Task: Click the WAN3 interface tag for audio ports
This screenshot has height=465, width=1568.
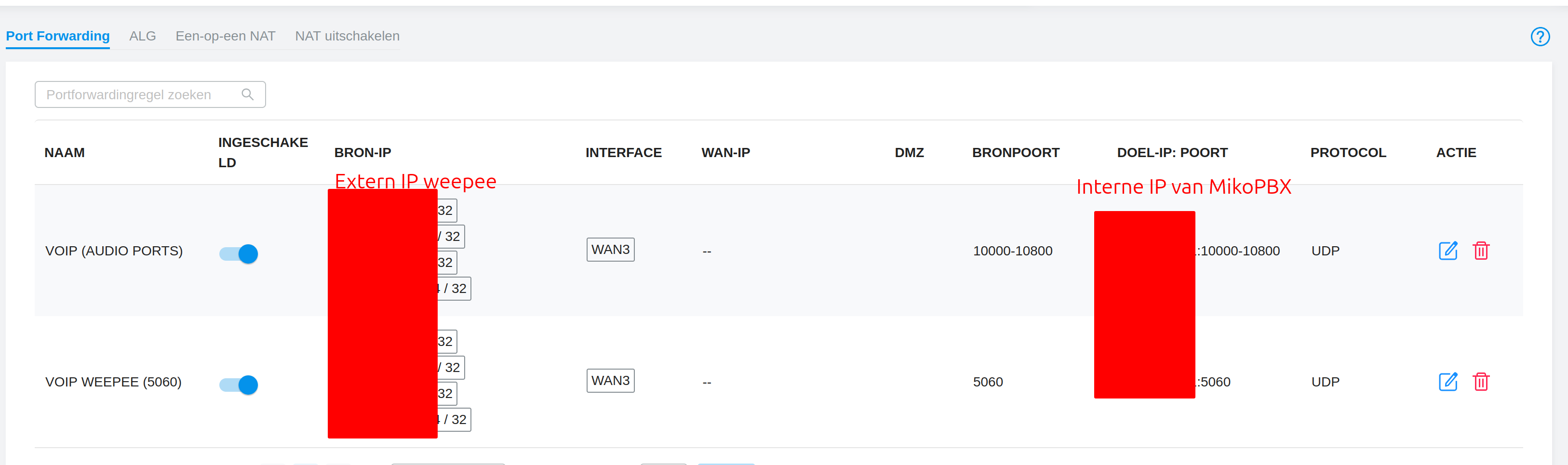Action: pos(610,250)
